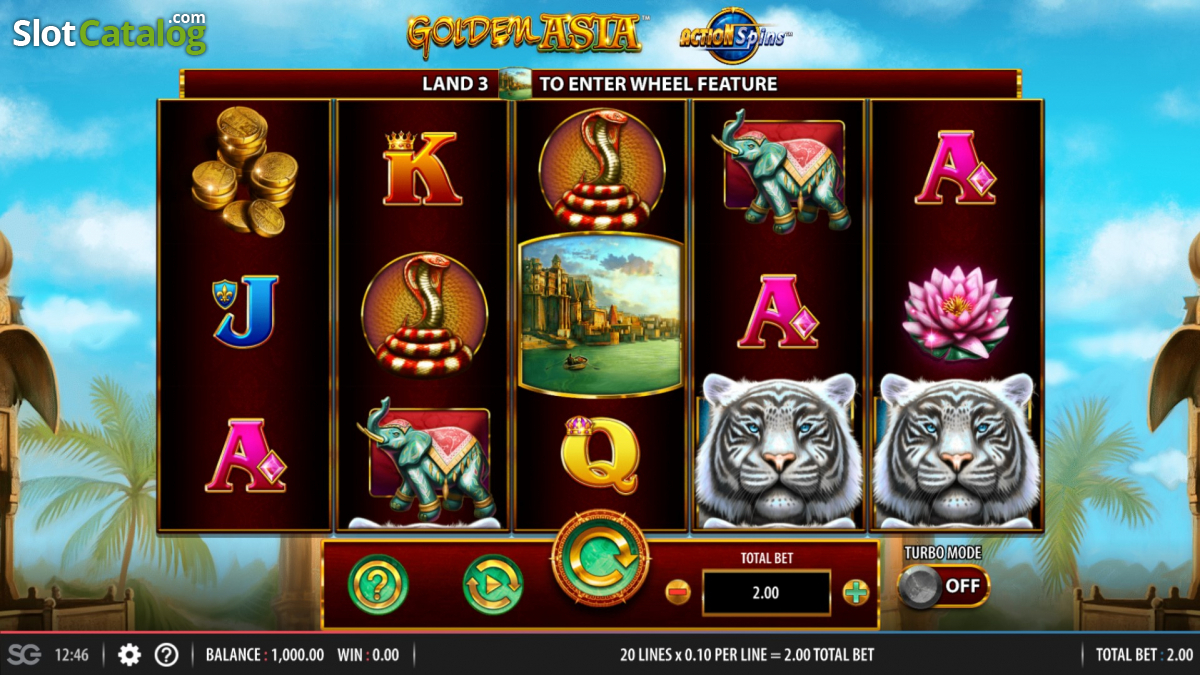Open the green question mark paytable button
The image size is (1200, 675).
pyautogui.click(x=378, y=584)
